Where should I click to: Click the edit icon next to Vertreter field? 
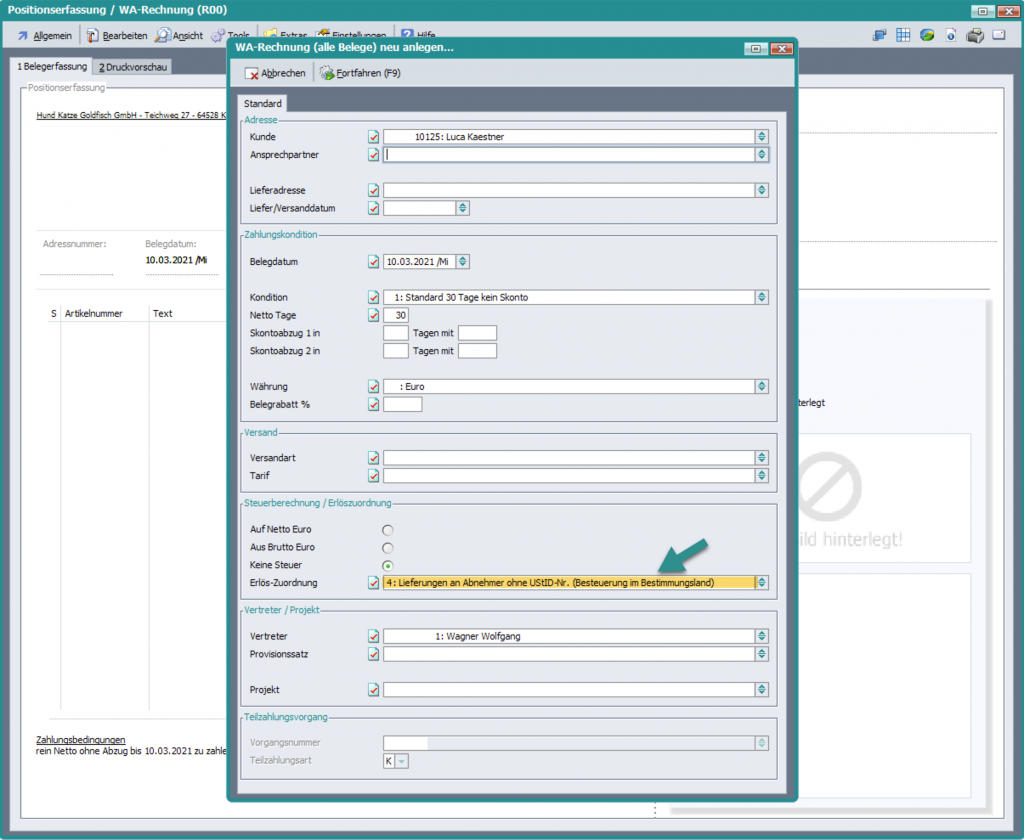(x=374, y=636)
